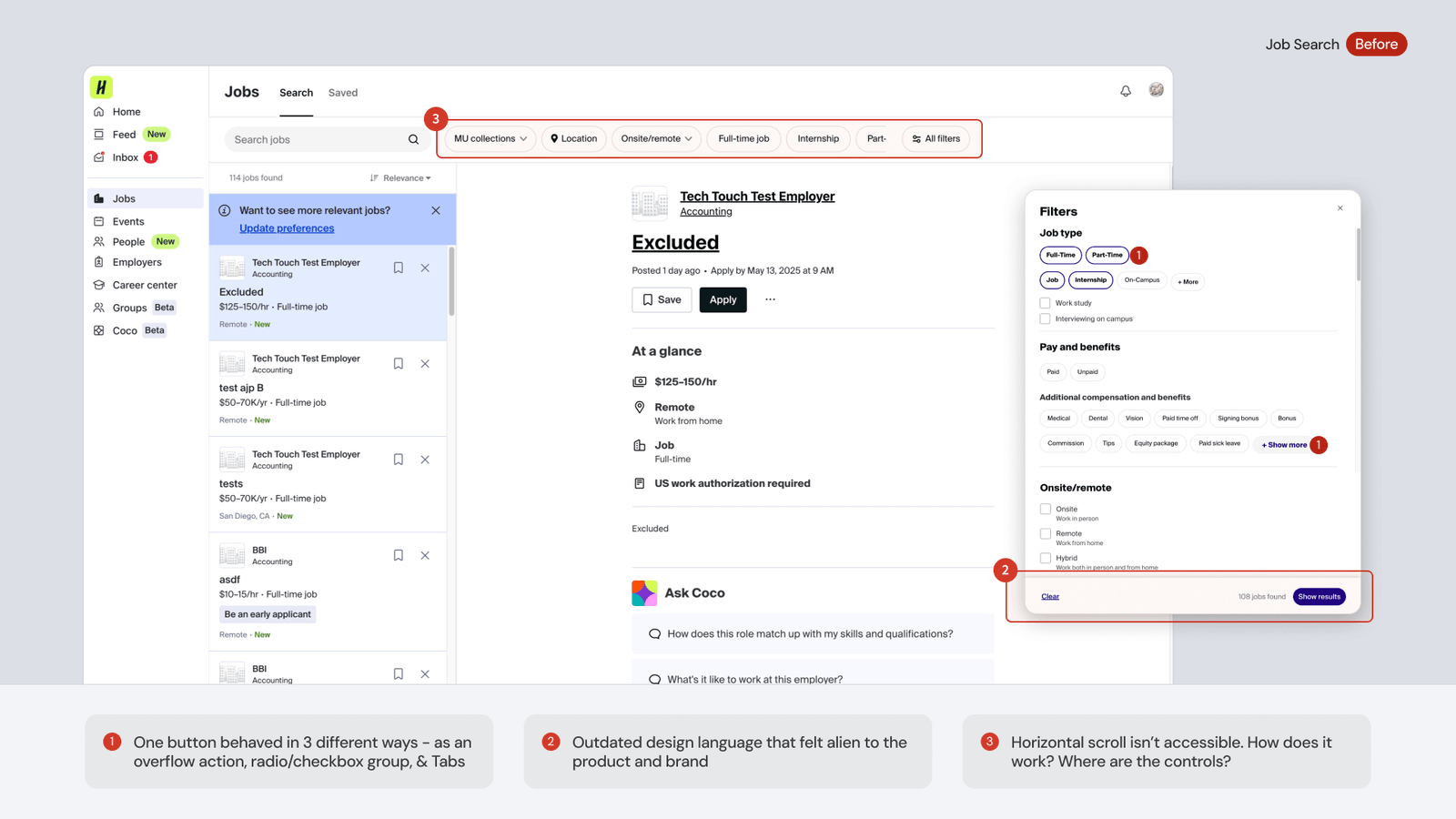This screenshot has height=819, width=1456.
Task: Check the Hybrid checkbox
Action: coord(1046,559)
